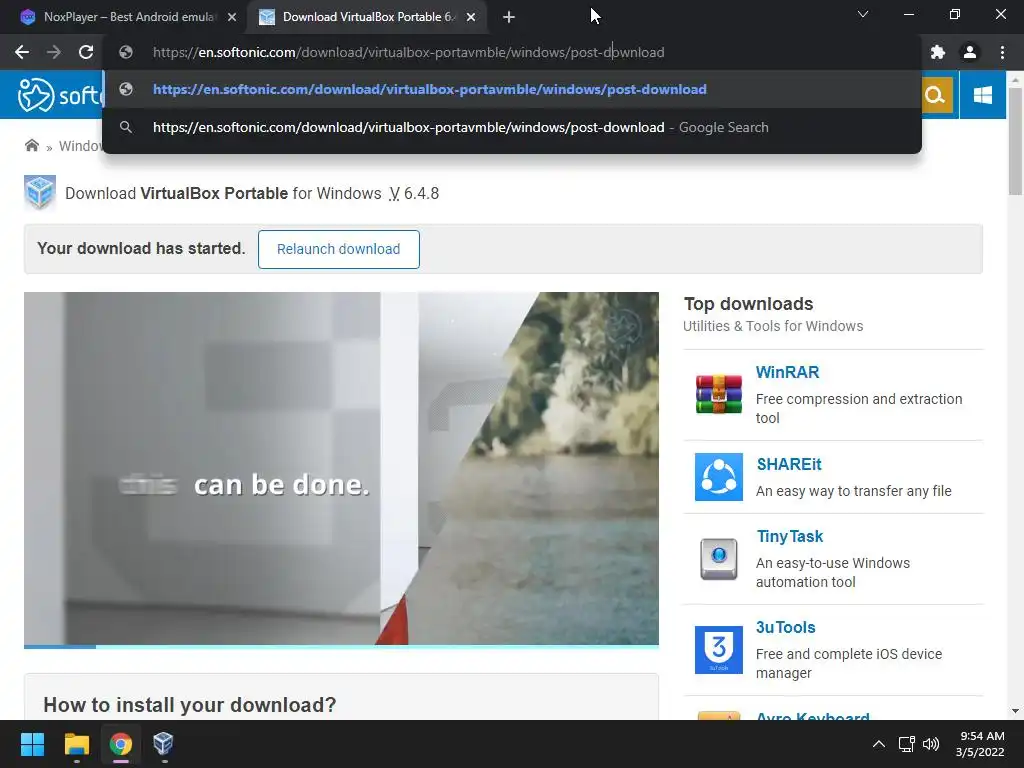This screenshot has width=1024, height=768.
Task: Open the SHAREit link
Action: click(789, 464)
